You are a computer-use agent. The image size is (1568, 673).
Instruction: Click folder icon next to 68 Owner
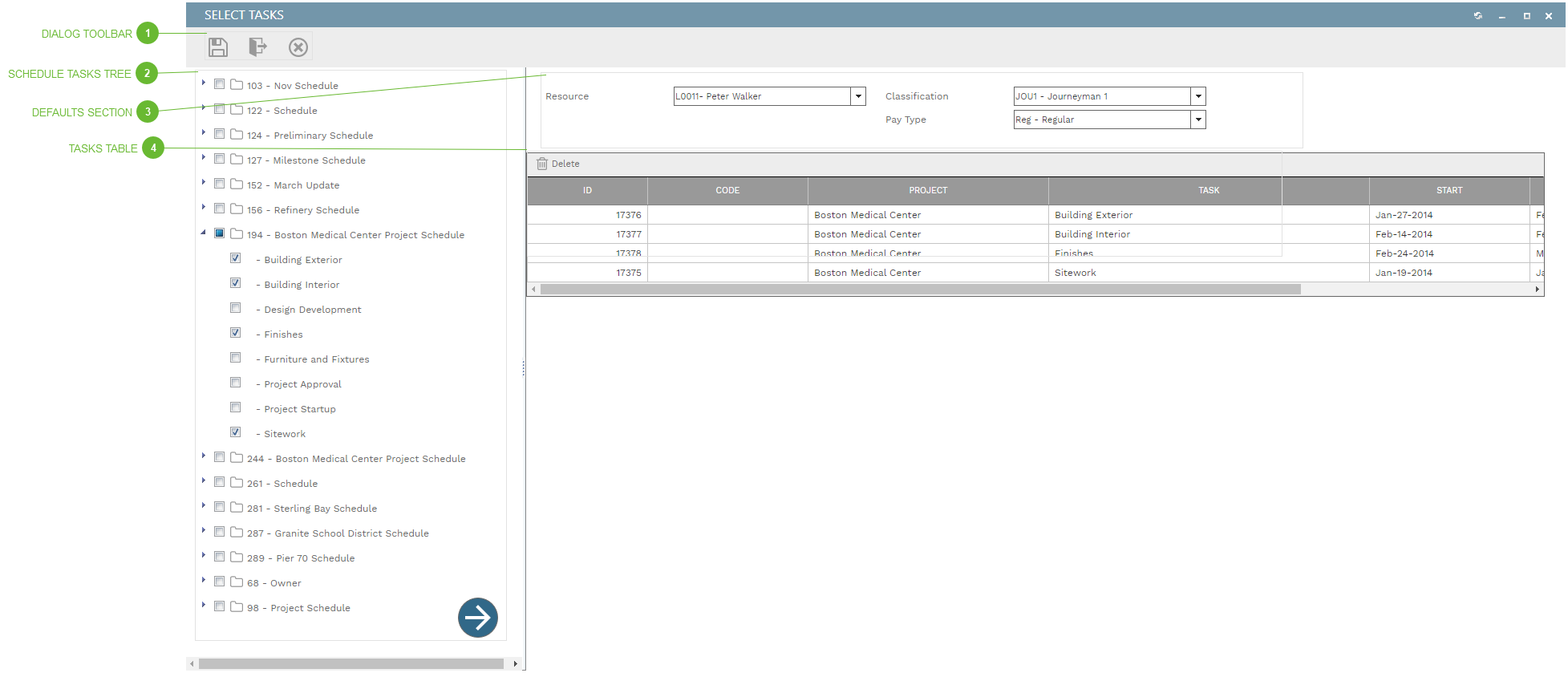pyautogui.click(x=237, y=582)
